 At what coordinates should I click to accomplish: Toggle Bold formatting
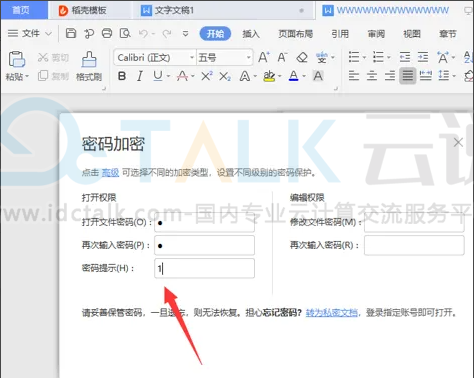point(122,76)
